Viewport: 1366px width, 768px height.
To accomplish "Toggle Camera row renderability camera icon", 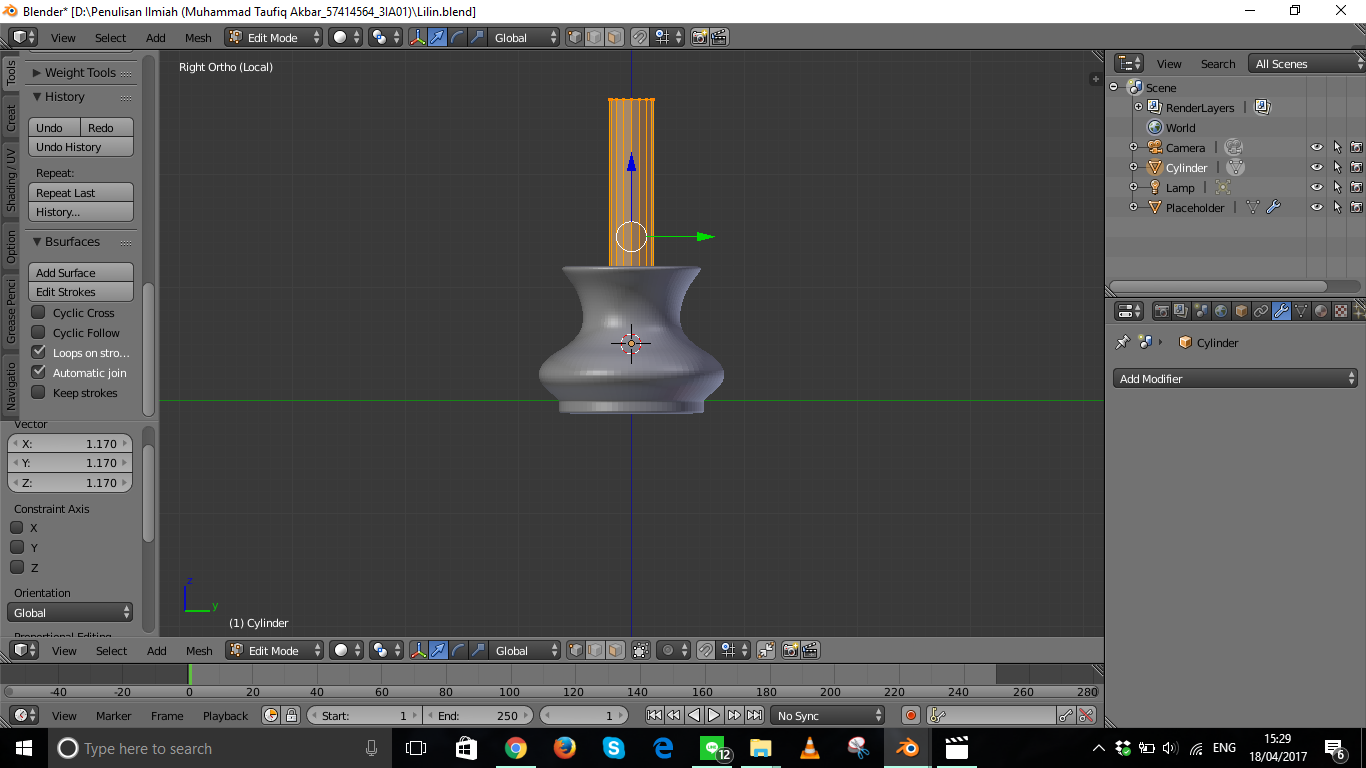I will click(1356, 147).
